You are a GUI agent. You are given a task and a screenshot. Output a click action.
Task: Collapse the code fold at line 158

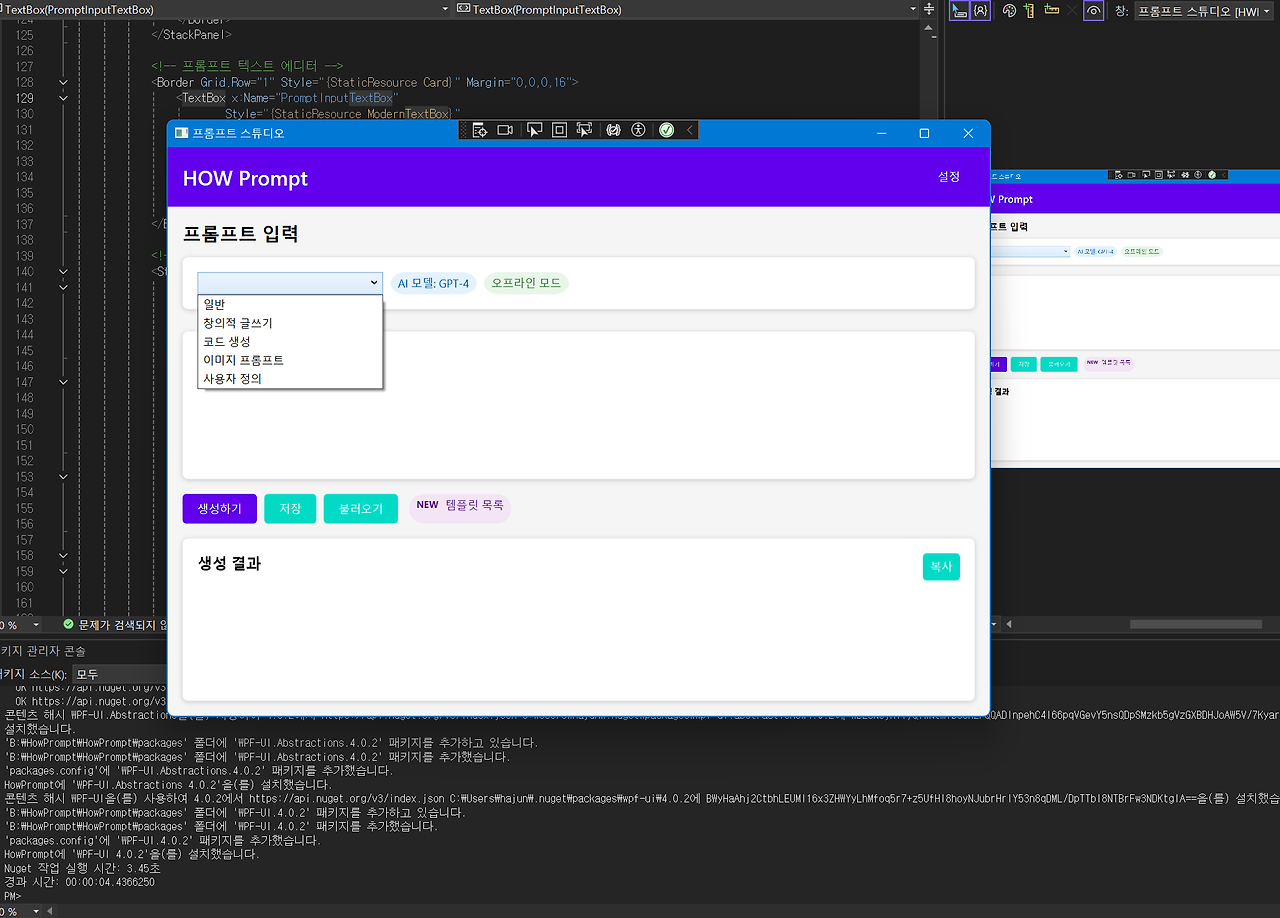[63, 555]
